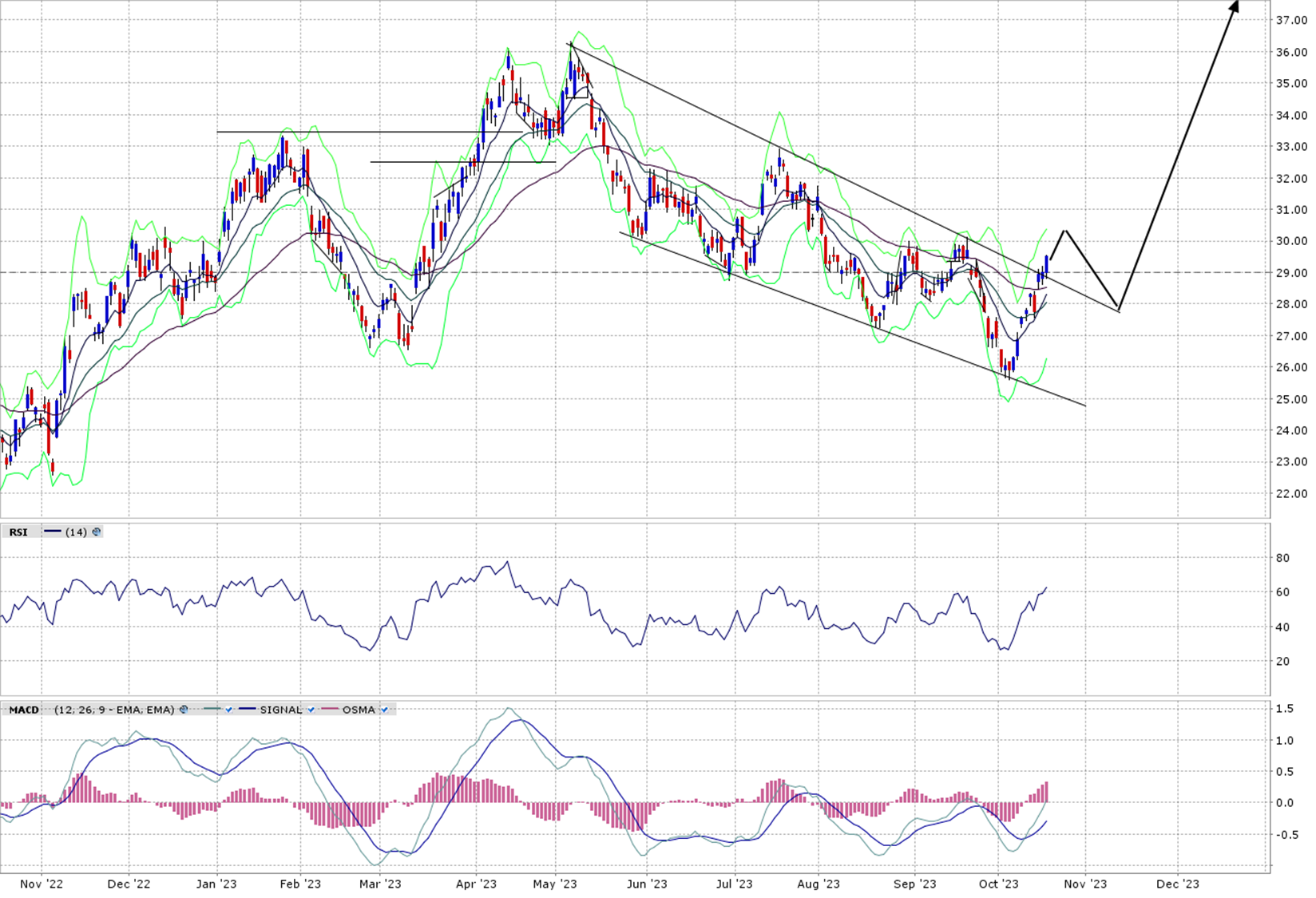Click the SIGNAL line blue color sample

(247, 709)
